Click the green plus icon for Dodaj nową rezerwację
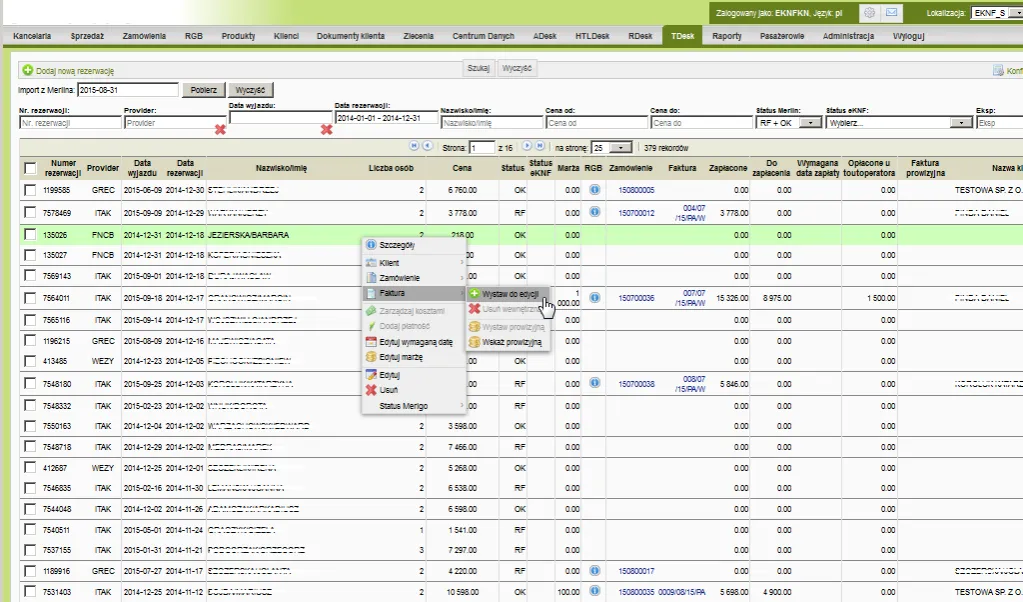The width and height of the screenshot is (1023, 602). click(28, 71)
